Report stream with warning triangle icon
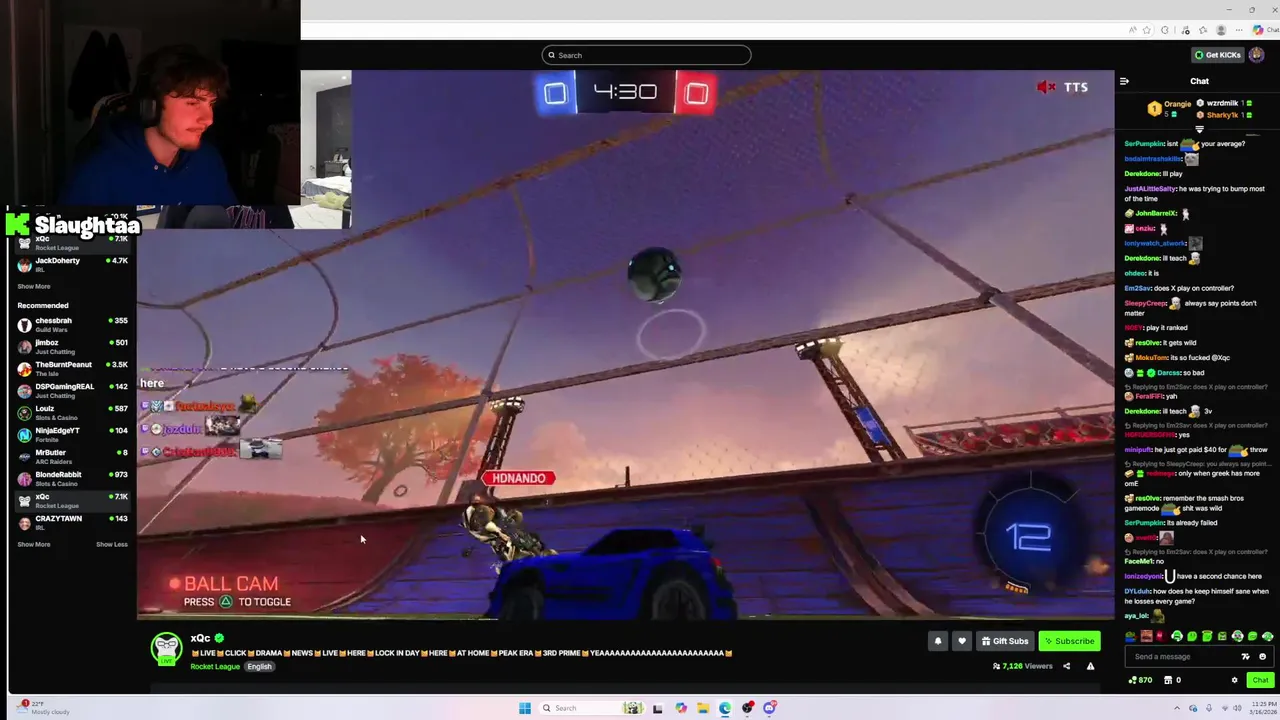1280x720 pixels. coord(1090,666)
